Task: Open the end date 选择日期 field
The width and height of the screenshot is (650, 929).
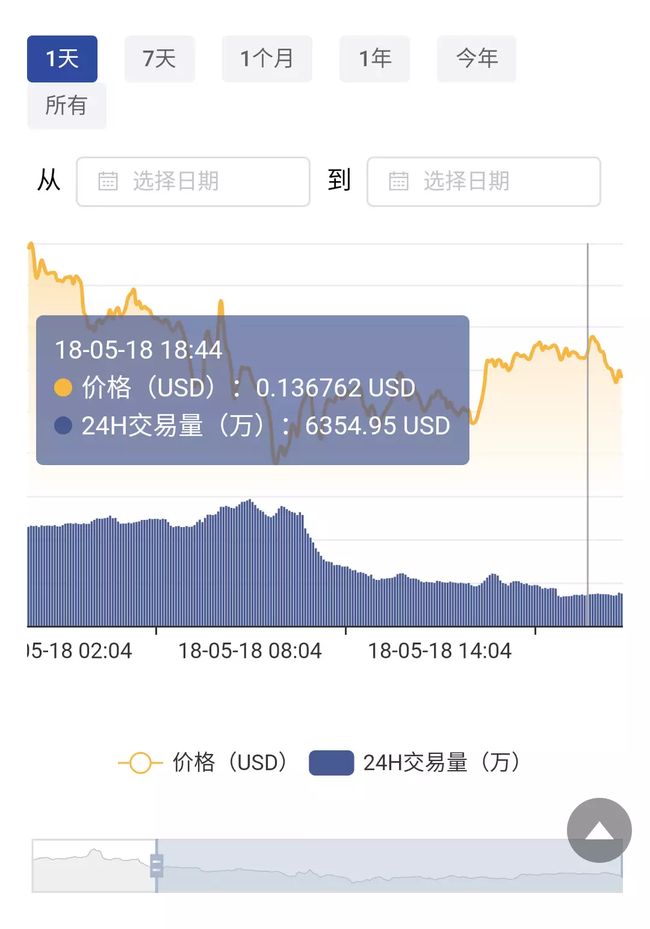Action: click(x=484, y=181)
